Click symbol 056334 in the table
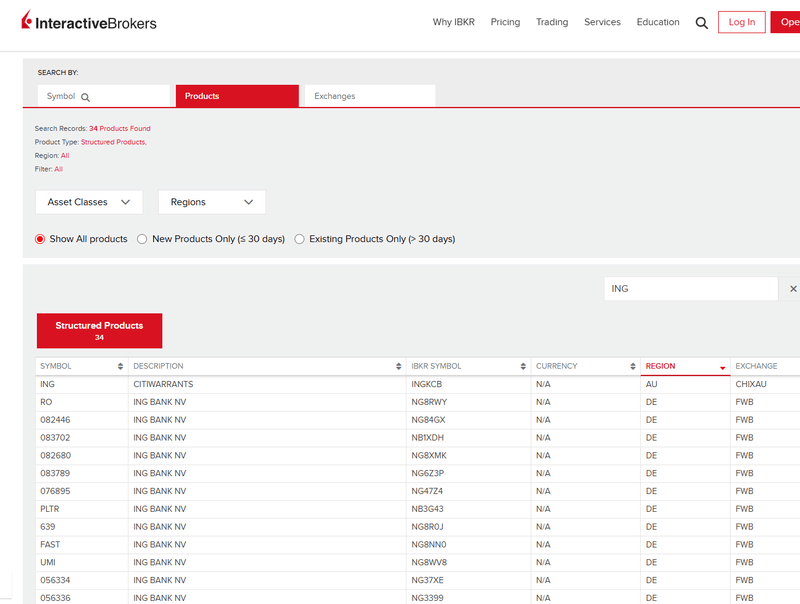Image resolution: width=800 pixels, height=604 pixels. point(55,581)
